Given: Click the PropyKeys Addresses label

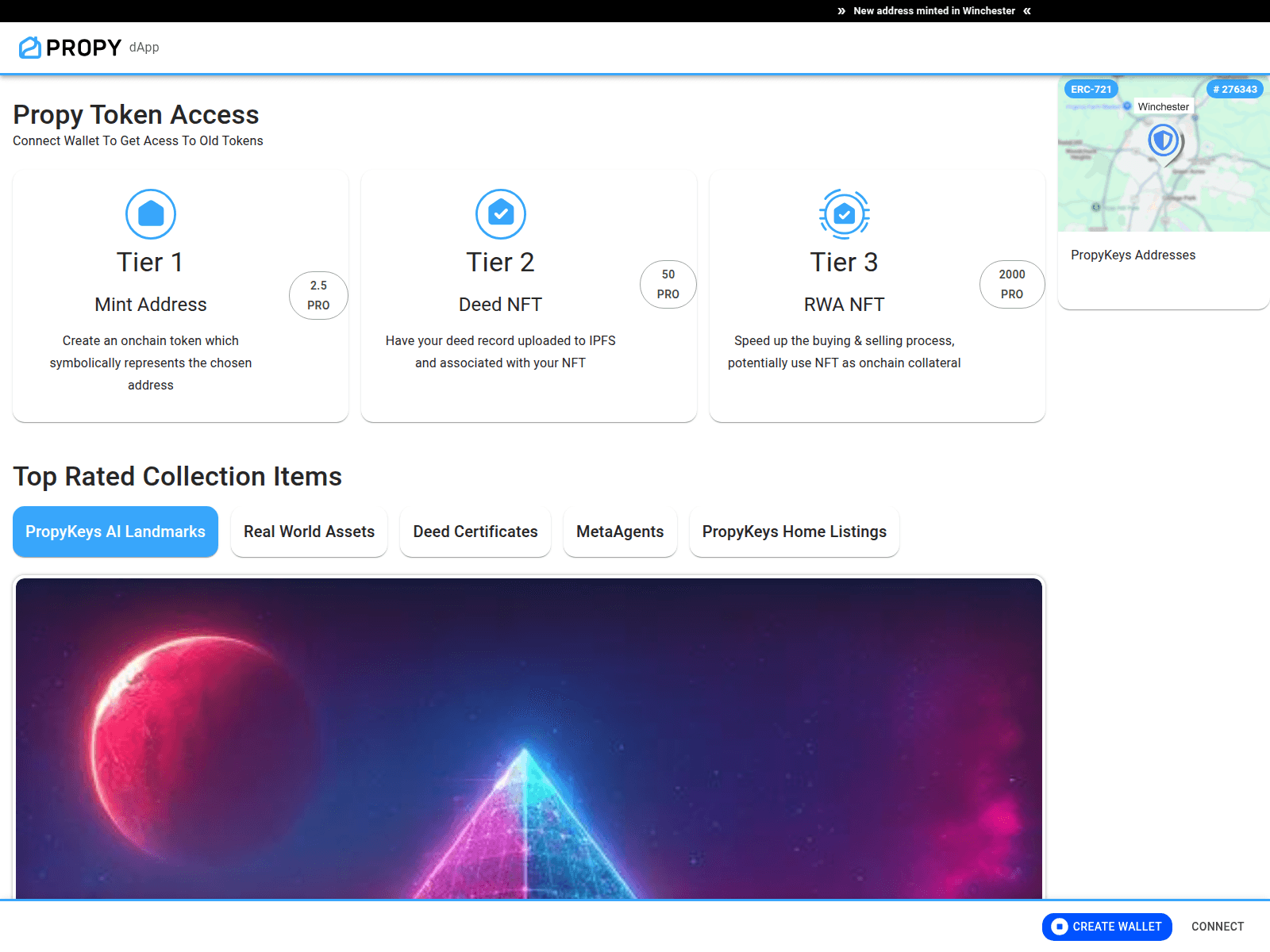Looking at the screenshot, I should 1133,255.
